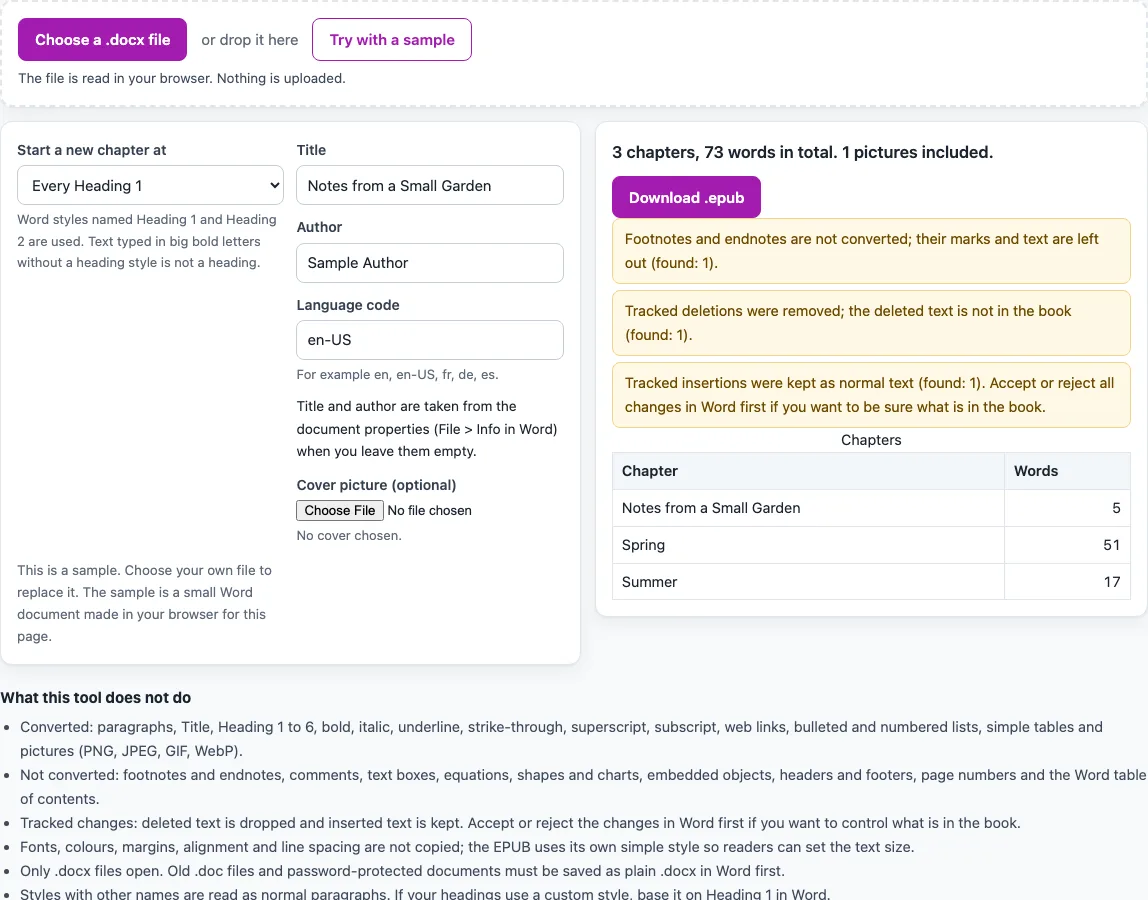The width and height of the screenshot is (1148, 900).
Task: Select the Chapter column header
Action: (x=808, y=471)
